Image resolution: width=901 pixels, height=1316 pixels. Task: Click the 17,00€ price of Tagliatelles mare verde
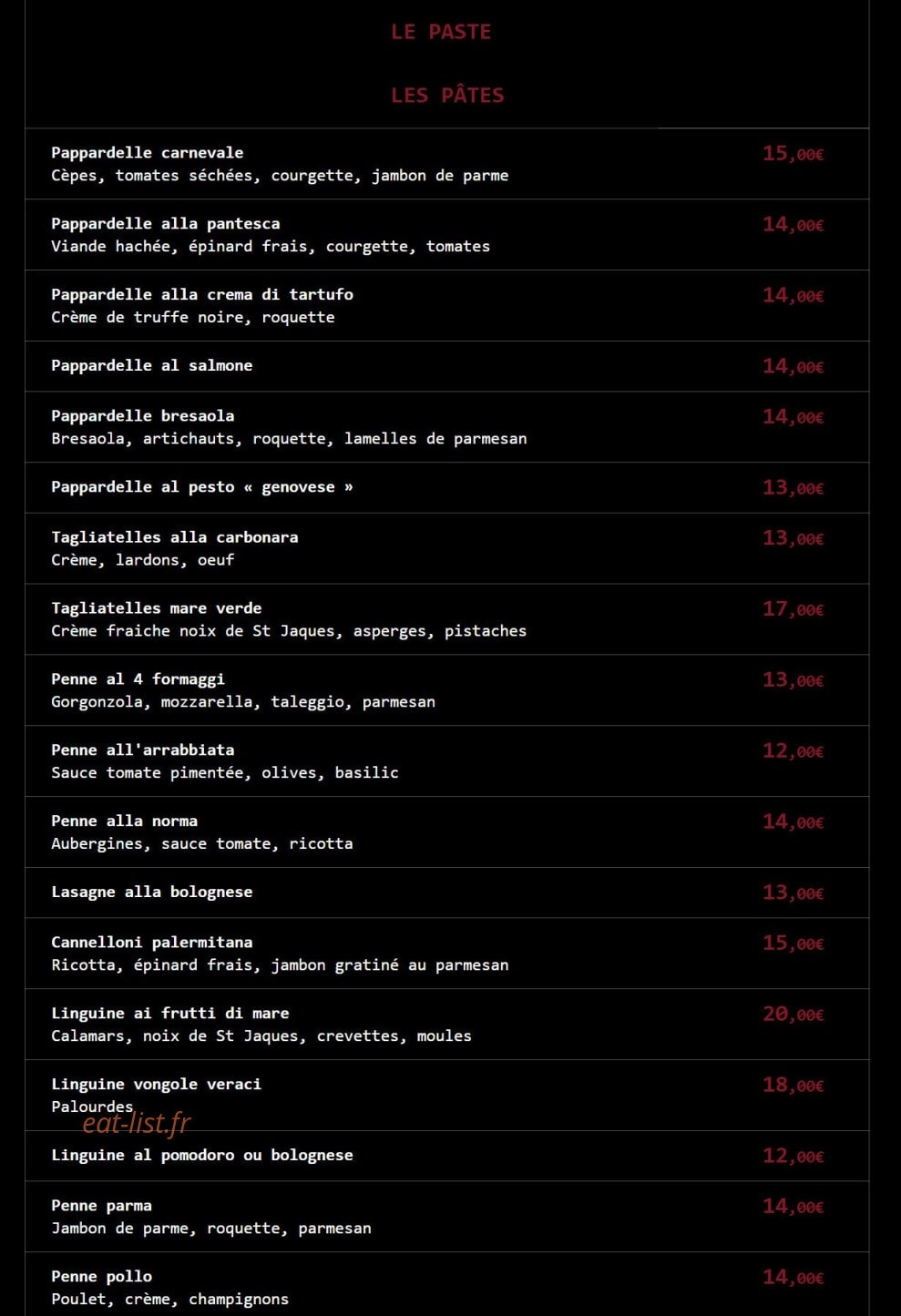pos(793,608)
